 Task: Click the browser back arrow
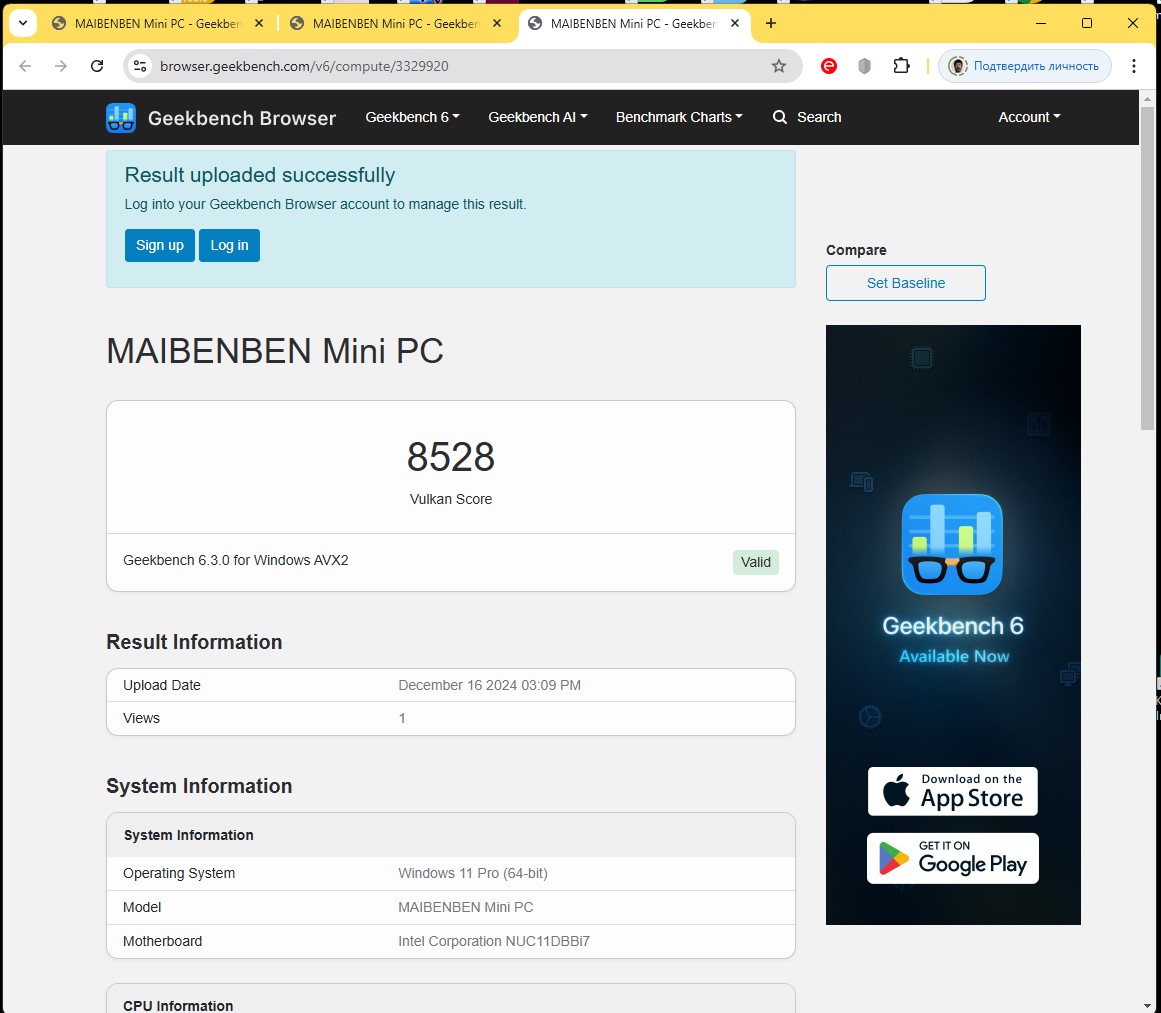tap(25, 66)
